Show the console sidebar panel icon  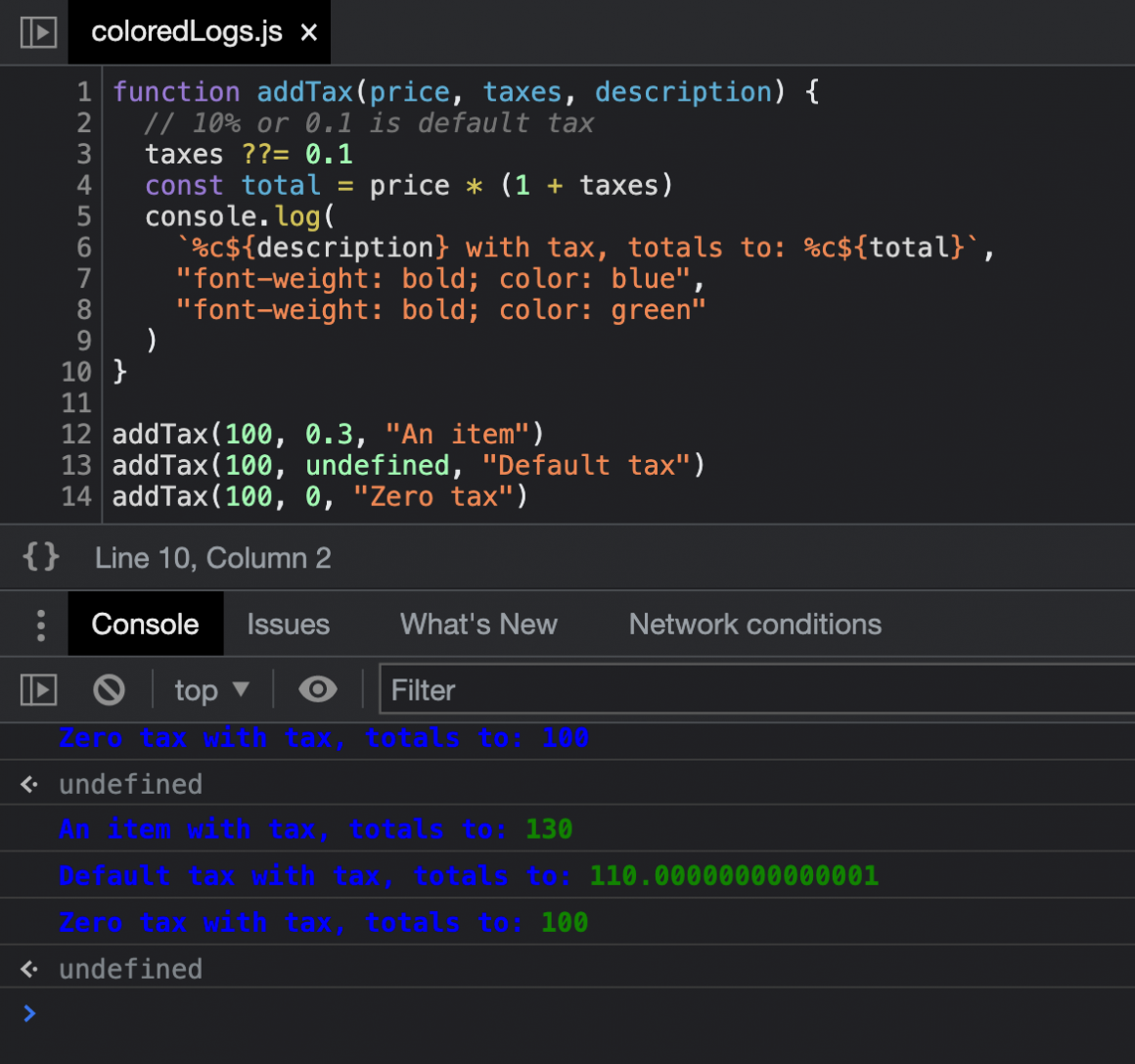pos(38,690)
